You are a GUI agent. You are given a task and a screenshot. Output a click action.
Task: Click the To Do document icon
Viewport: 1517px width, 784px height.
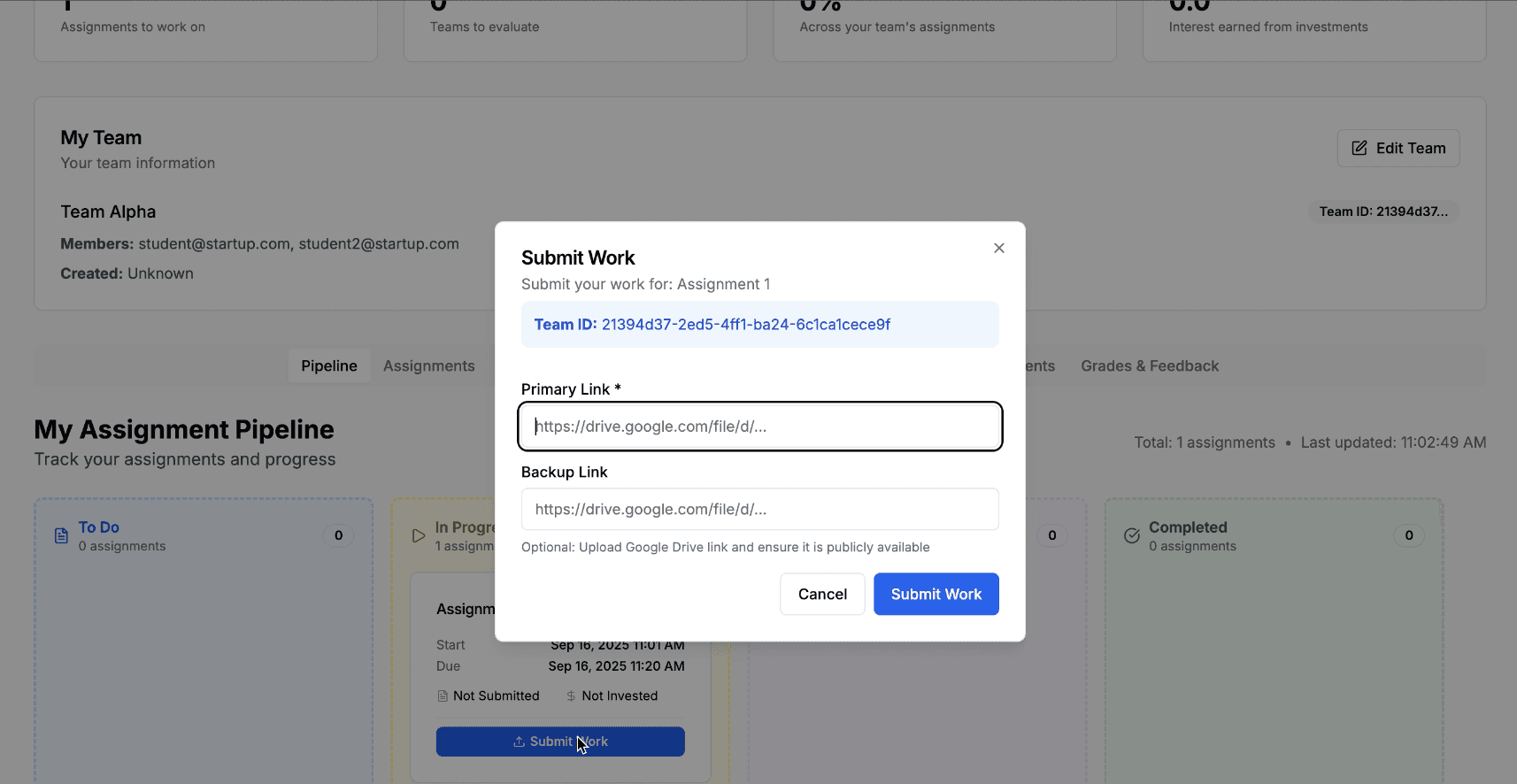point(61,535)
